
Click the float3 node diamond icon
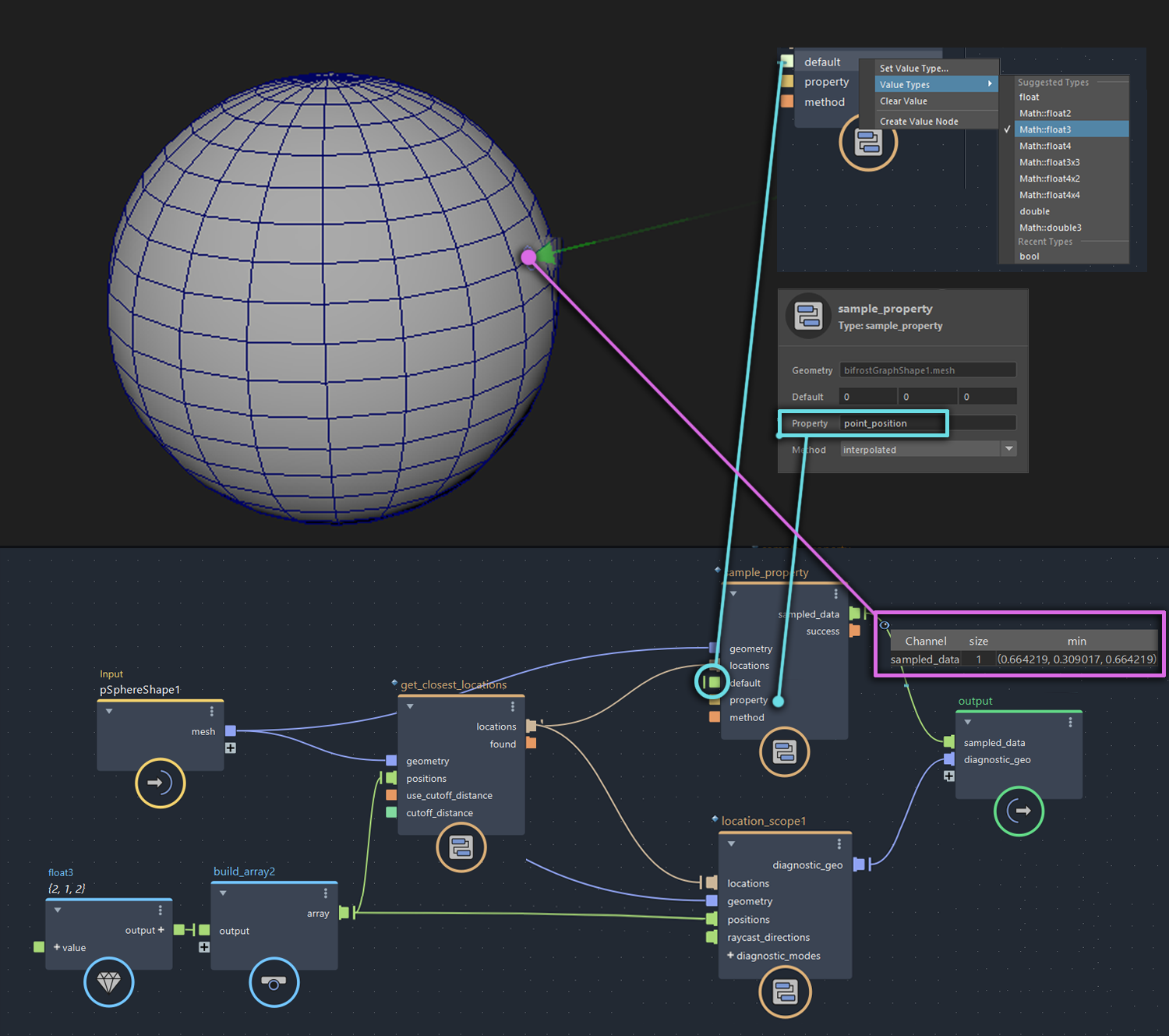[x=108, y=982]
